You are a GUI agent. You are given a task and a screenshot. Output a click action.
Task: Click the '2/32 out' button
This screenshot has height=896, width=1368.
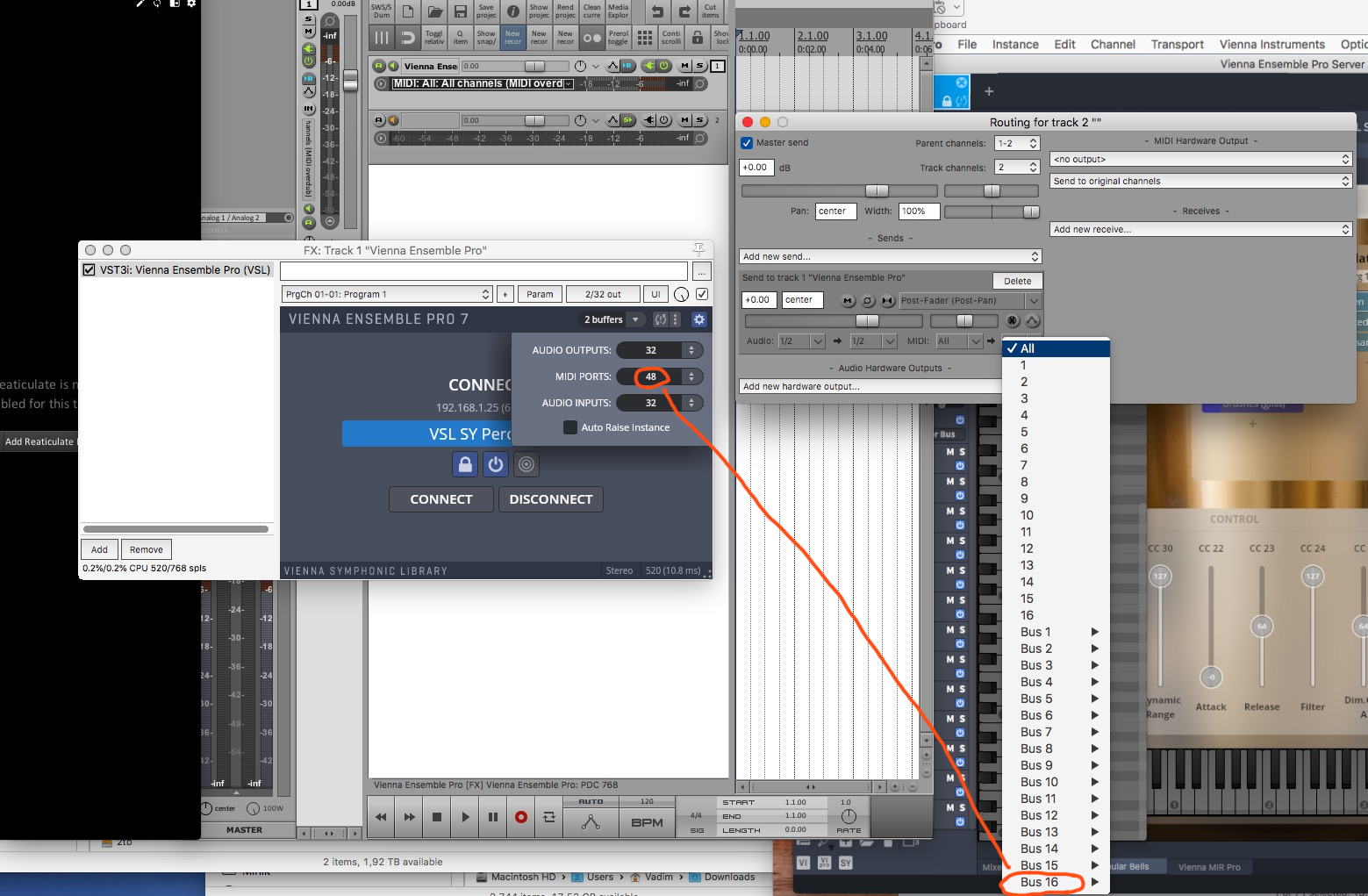tap(603, 294)
